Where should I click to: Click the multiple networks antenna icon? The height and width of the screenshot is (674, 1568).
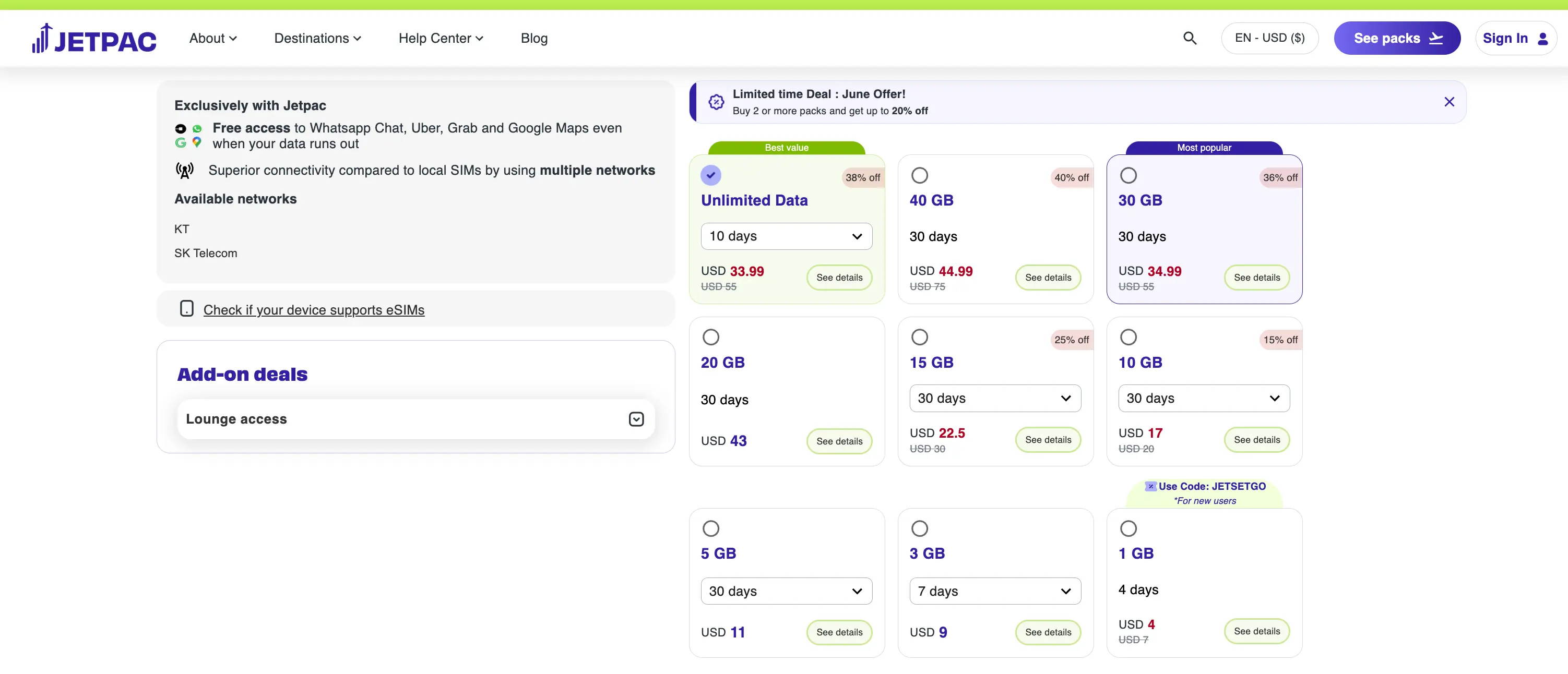pyautogui.click(x=184, y=170)
